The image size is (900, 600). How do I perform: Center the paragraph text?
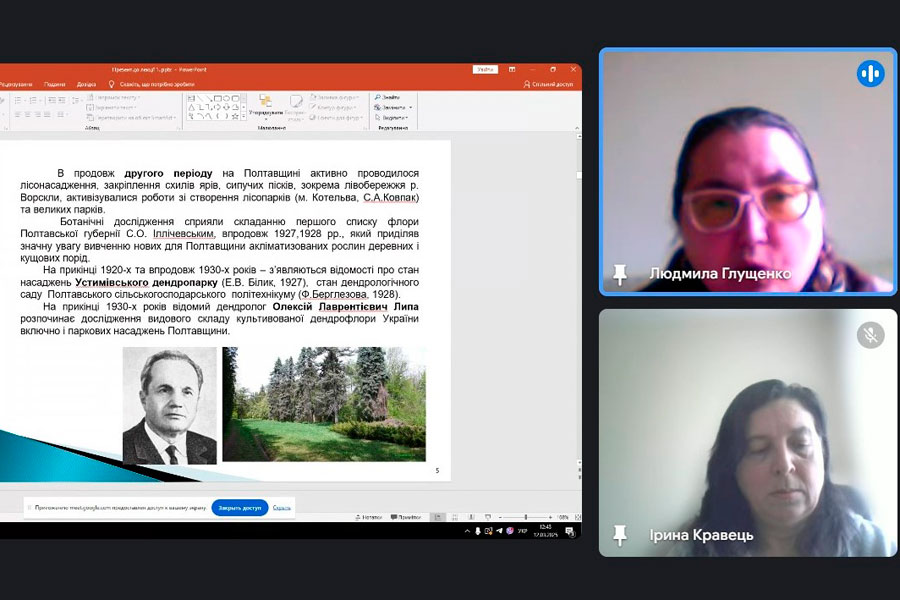pyautogui.click(x=28, y=114)
